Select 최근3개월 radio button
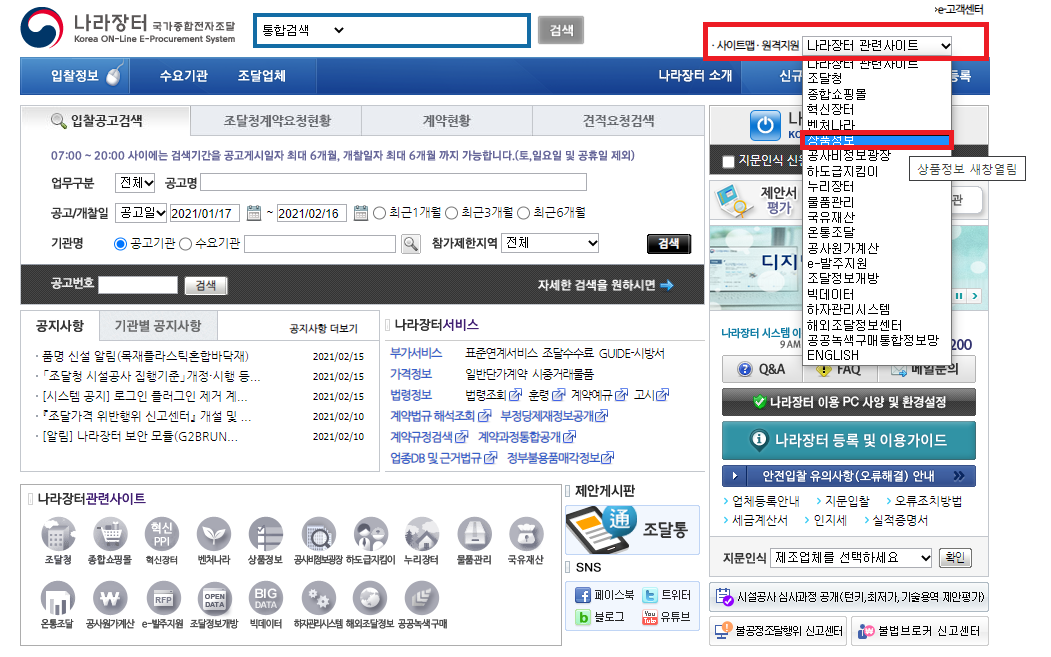 click(452, 213)
